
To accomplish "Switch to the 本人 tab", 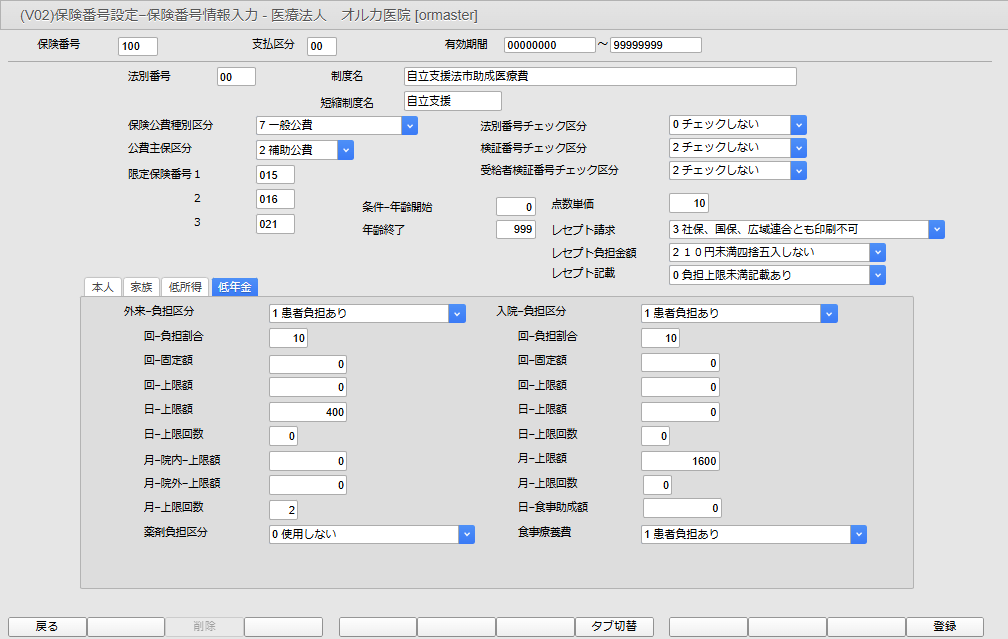I will point(102,287).
